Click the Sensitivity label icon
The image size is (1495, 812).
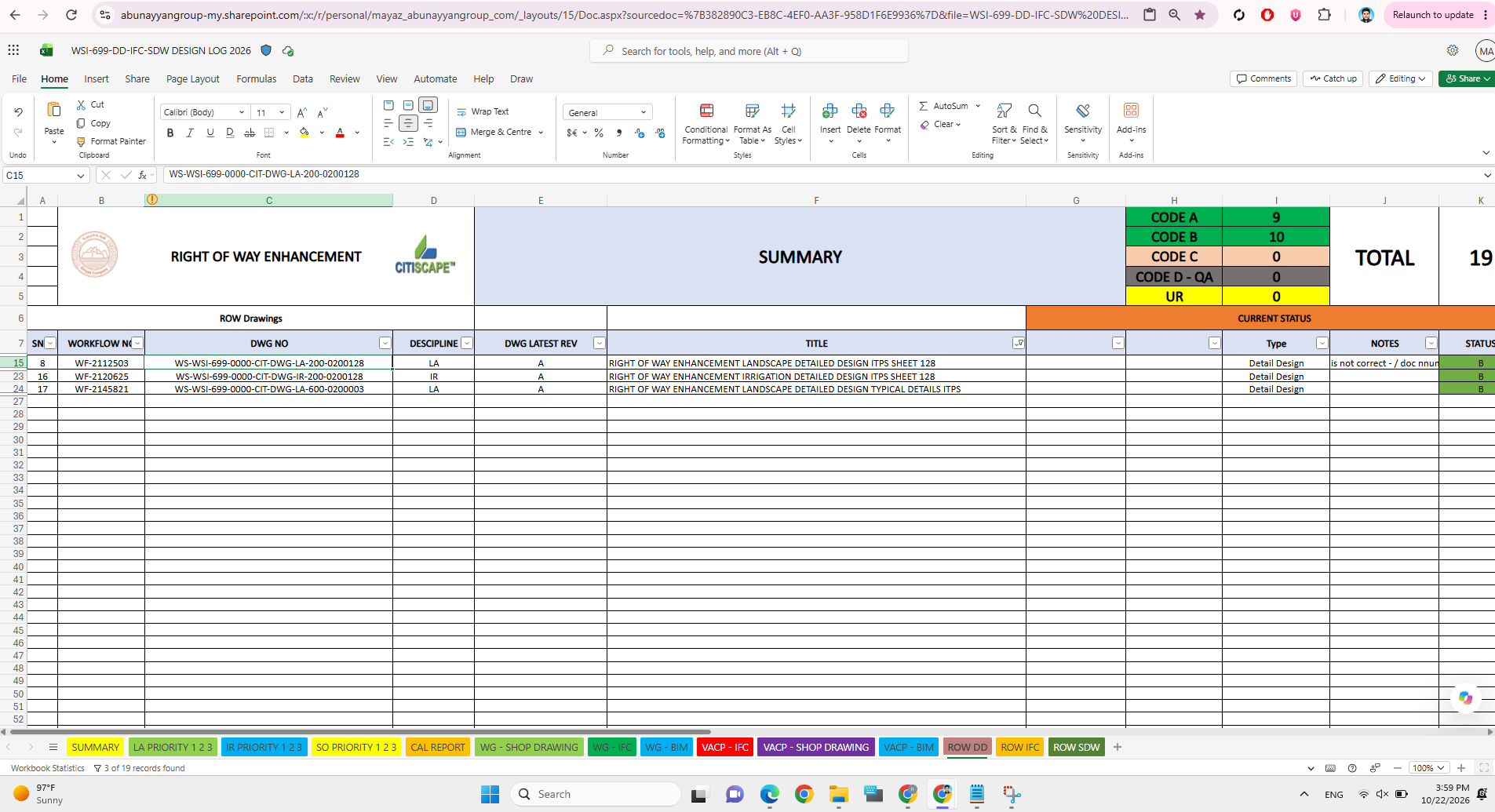1083,111
